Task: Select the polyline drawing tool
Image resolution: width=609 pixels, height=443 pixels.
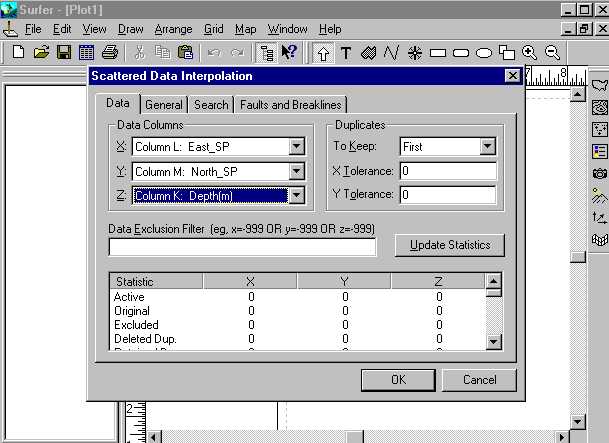Action: coord(391,52)
